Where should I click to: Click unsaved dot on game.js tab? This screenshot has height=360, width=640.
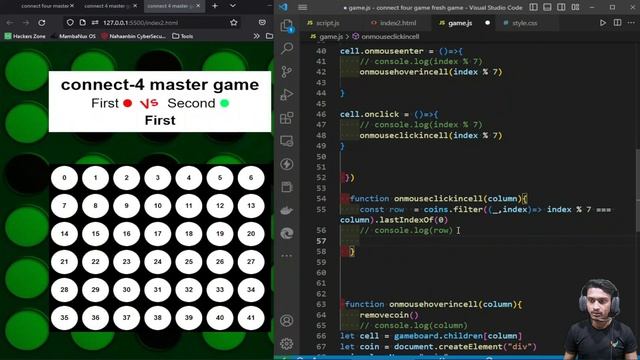[487, 23]
